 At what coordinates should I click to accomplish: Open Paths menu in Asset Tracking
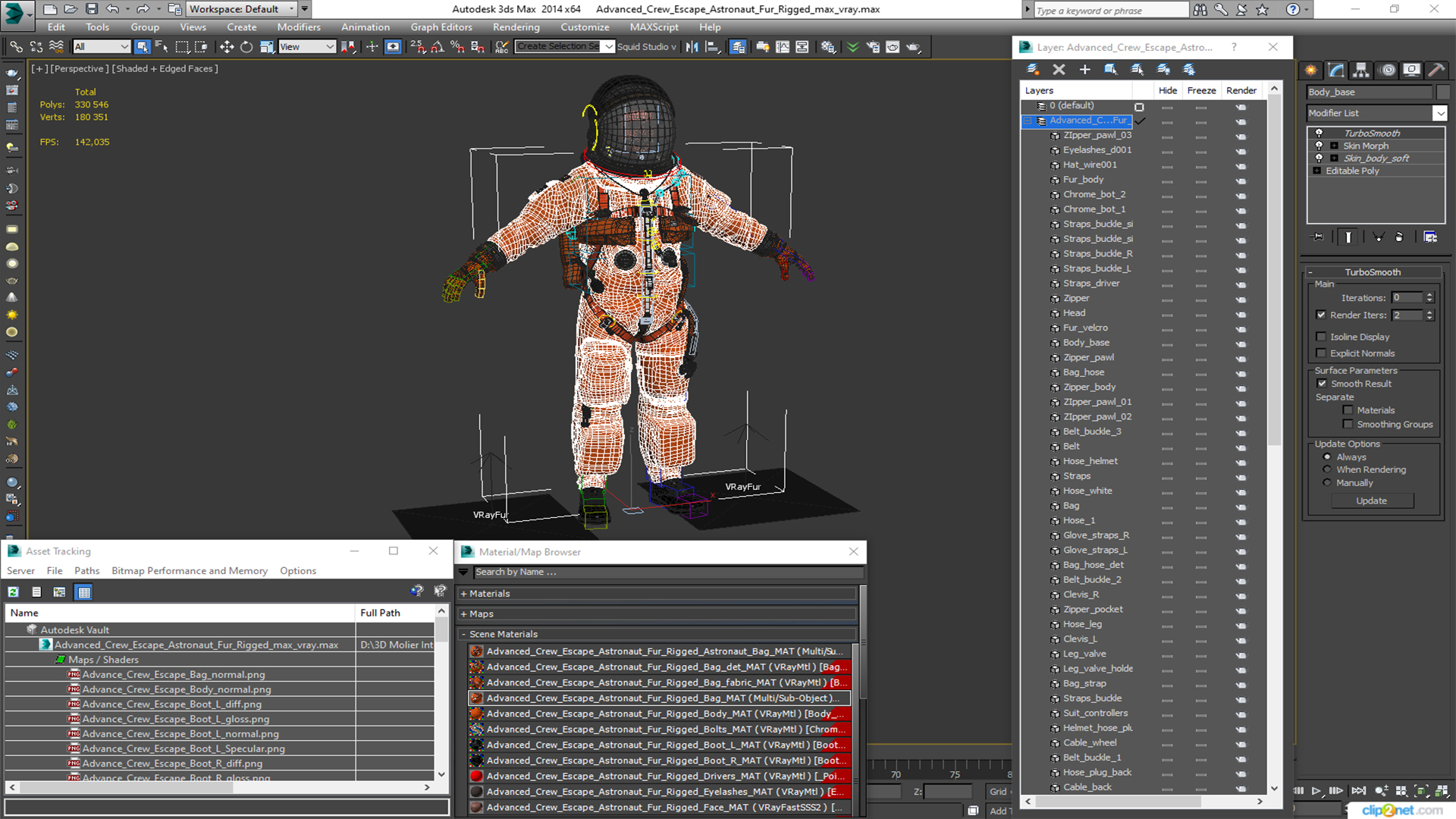click(86, 571)
